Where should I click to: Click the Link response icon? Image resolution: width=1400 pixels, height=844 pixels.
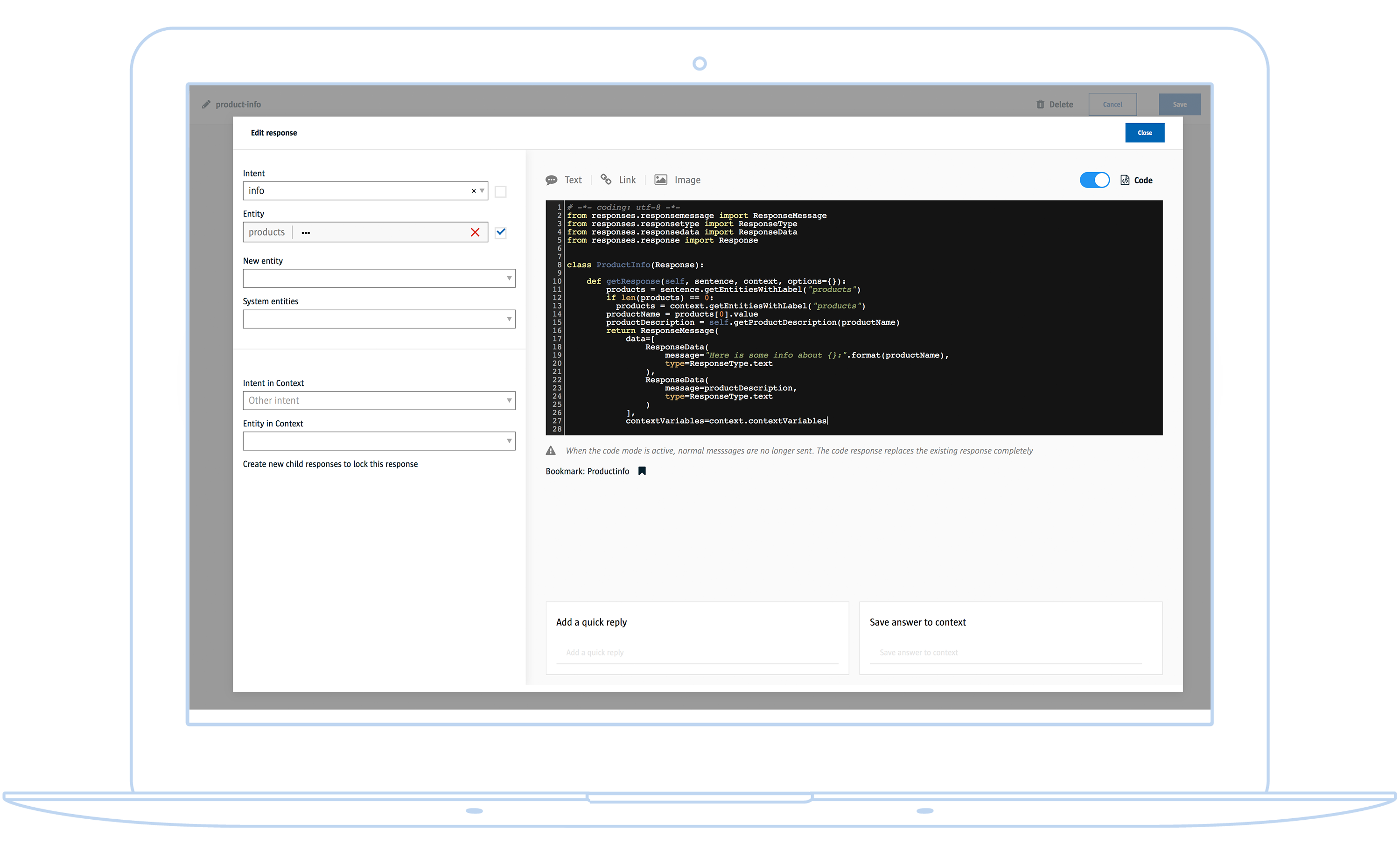point(606,180)
